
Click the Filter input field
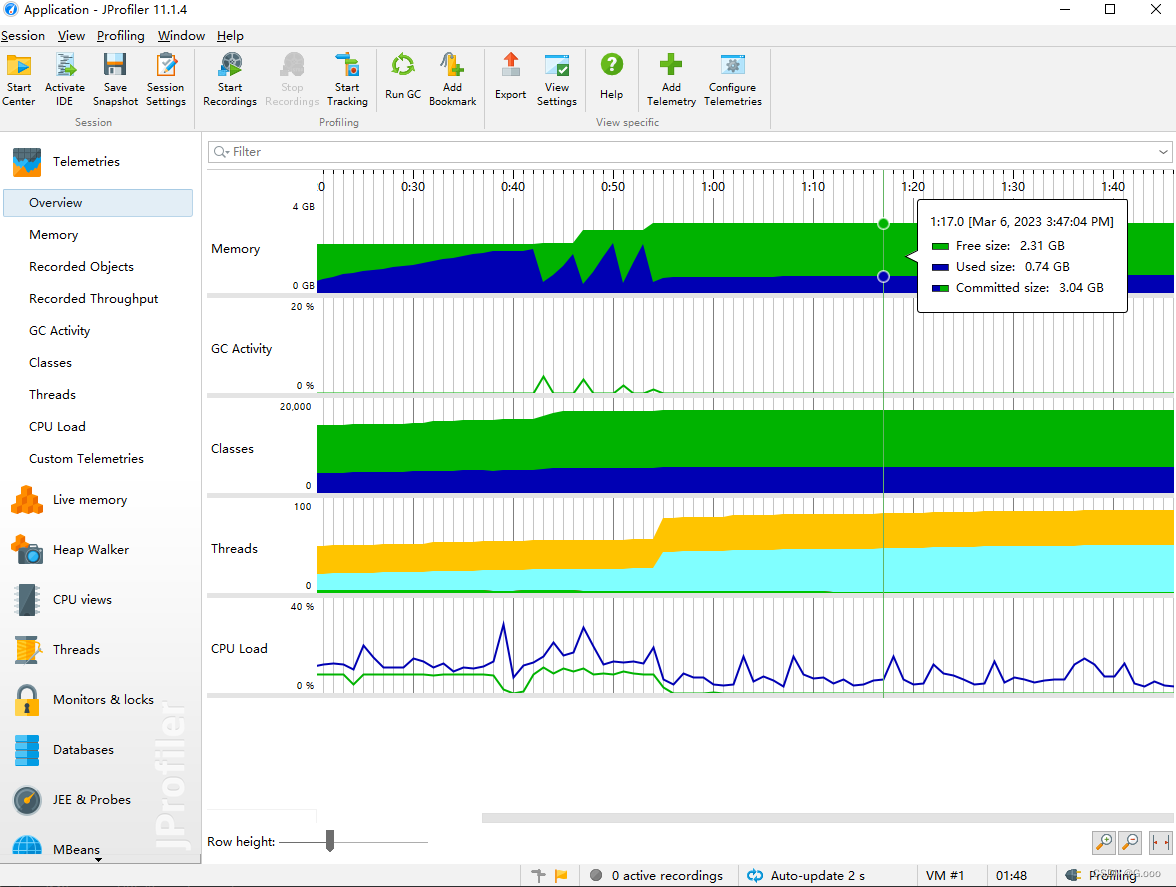click(690, 152)
